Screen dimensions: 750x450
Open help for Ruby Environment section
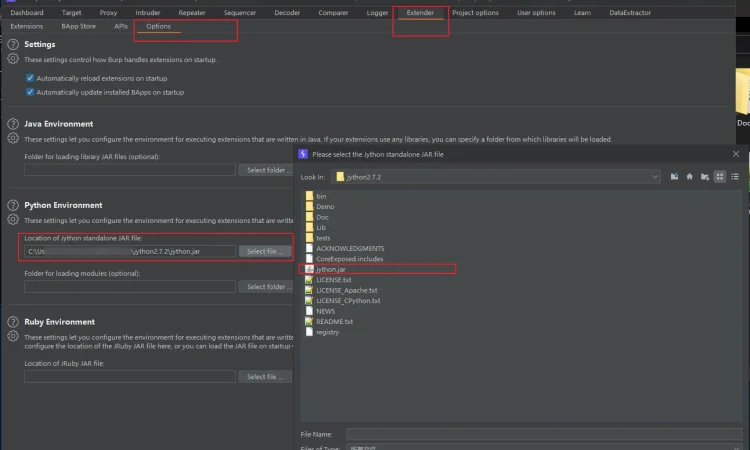point(13,322)
